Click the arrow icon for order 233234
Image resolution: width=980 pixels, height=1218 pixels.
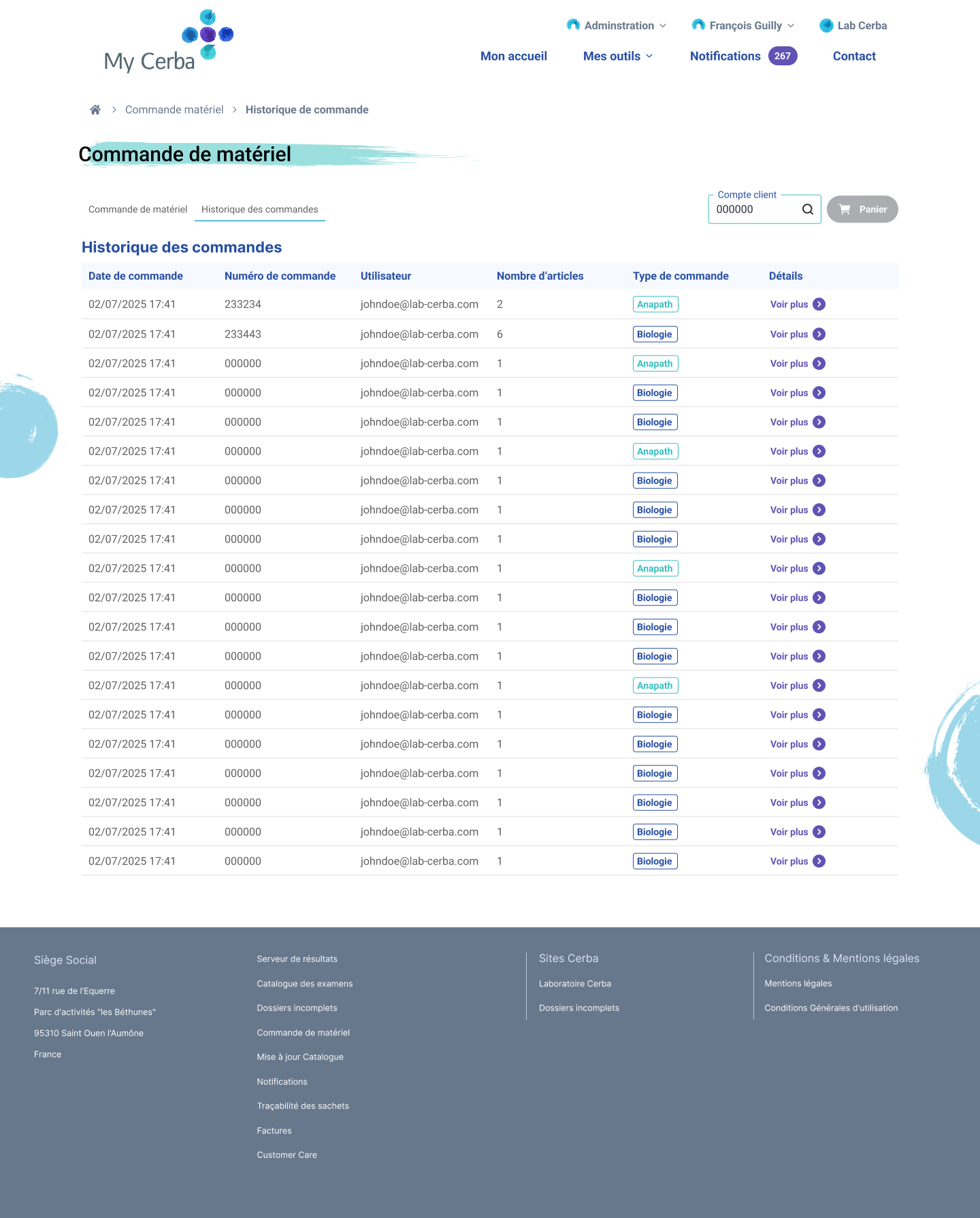coord(819,304)
